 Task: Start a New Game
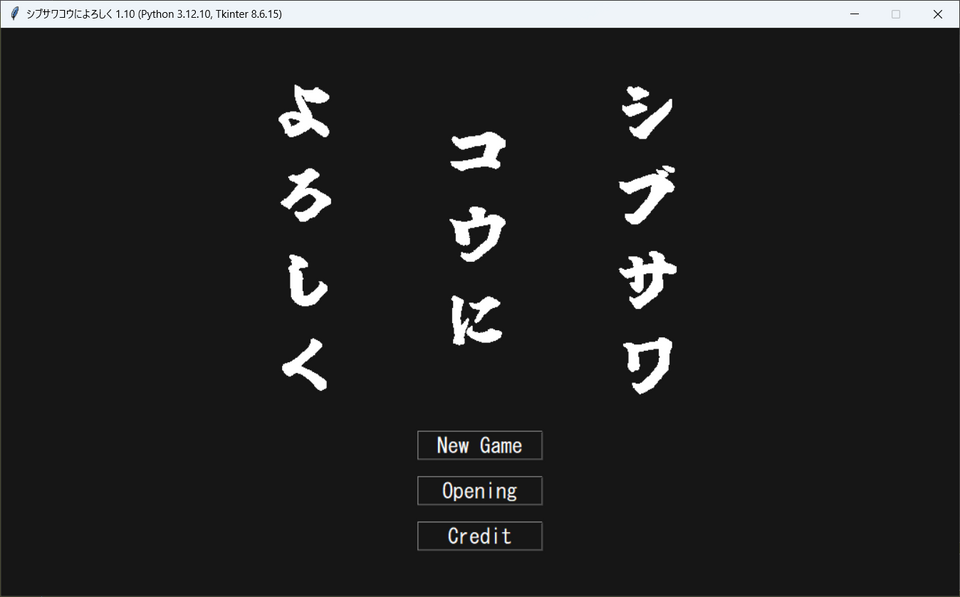(479, 445)
